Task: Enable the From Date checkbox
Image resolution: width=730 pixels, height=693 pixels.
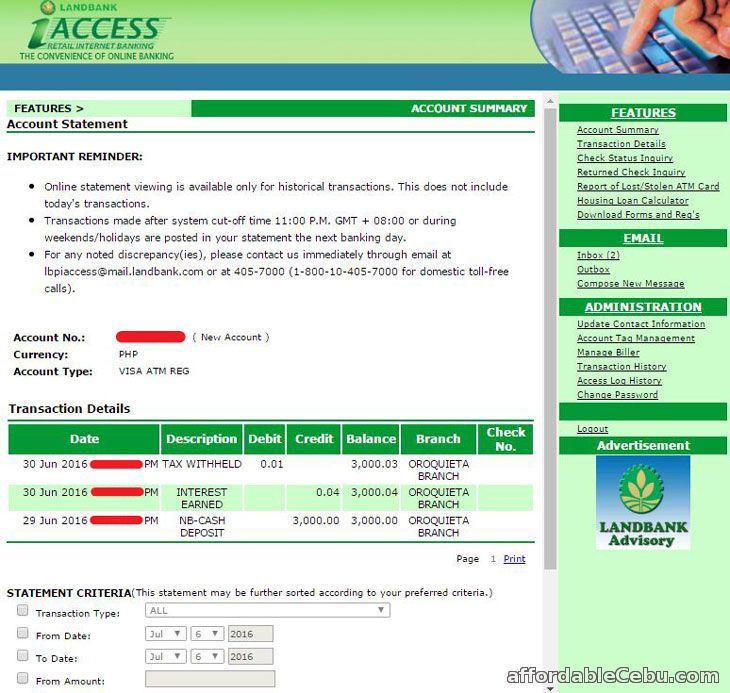Action: pyautogui.click(x=22, y=633)
